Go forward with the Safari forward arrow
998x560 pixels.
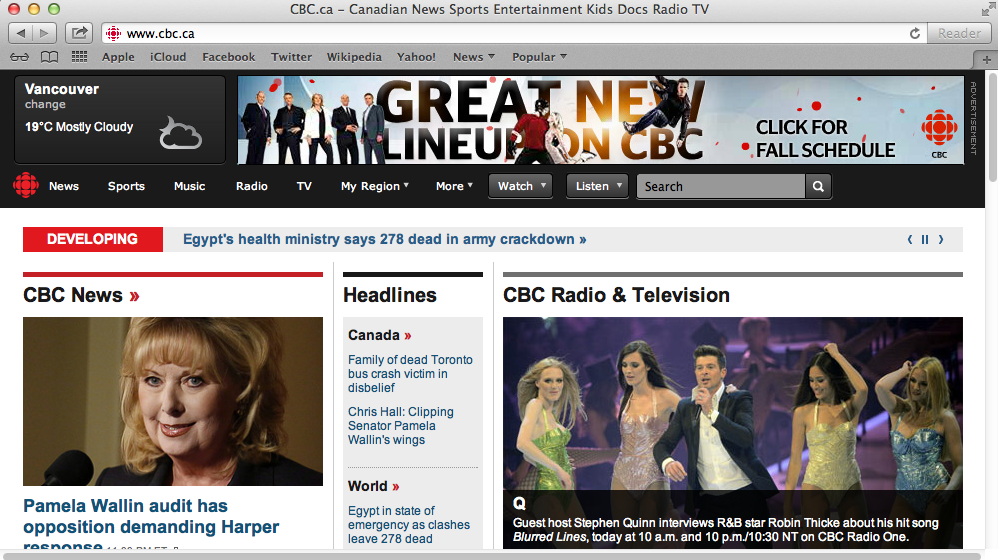pos(45,33)
